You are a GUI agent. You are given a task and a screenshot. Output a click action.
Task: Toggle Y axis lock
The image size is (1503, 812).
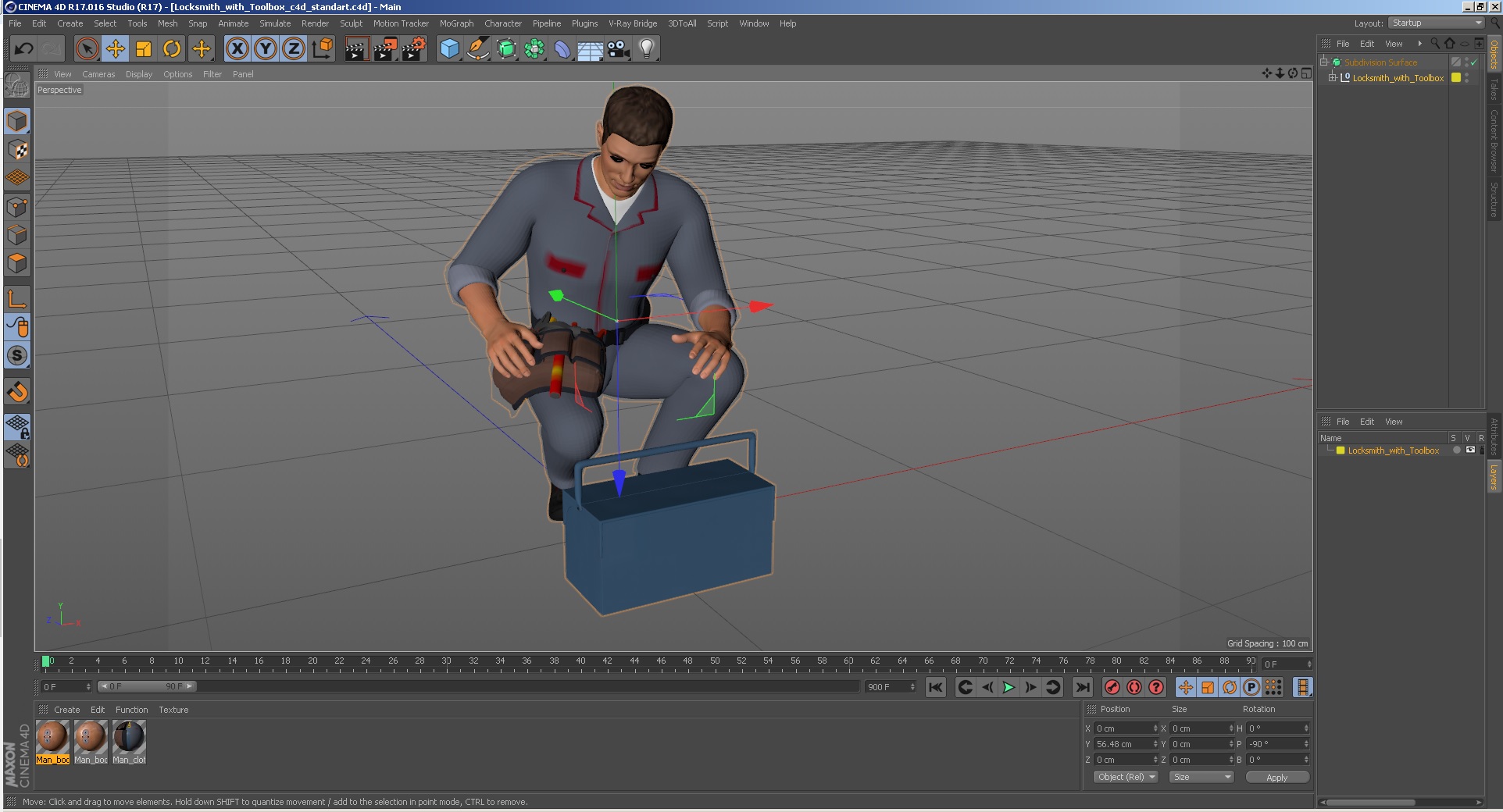pyautogui.click(x=266, y=49)
